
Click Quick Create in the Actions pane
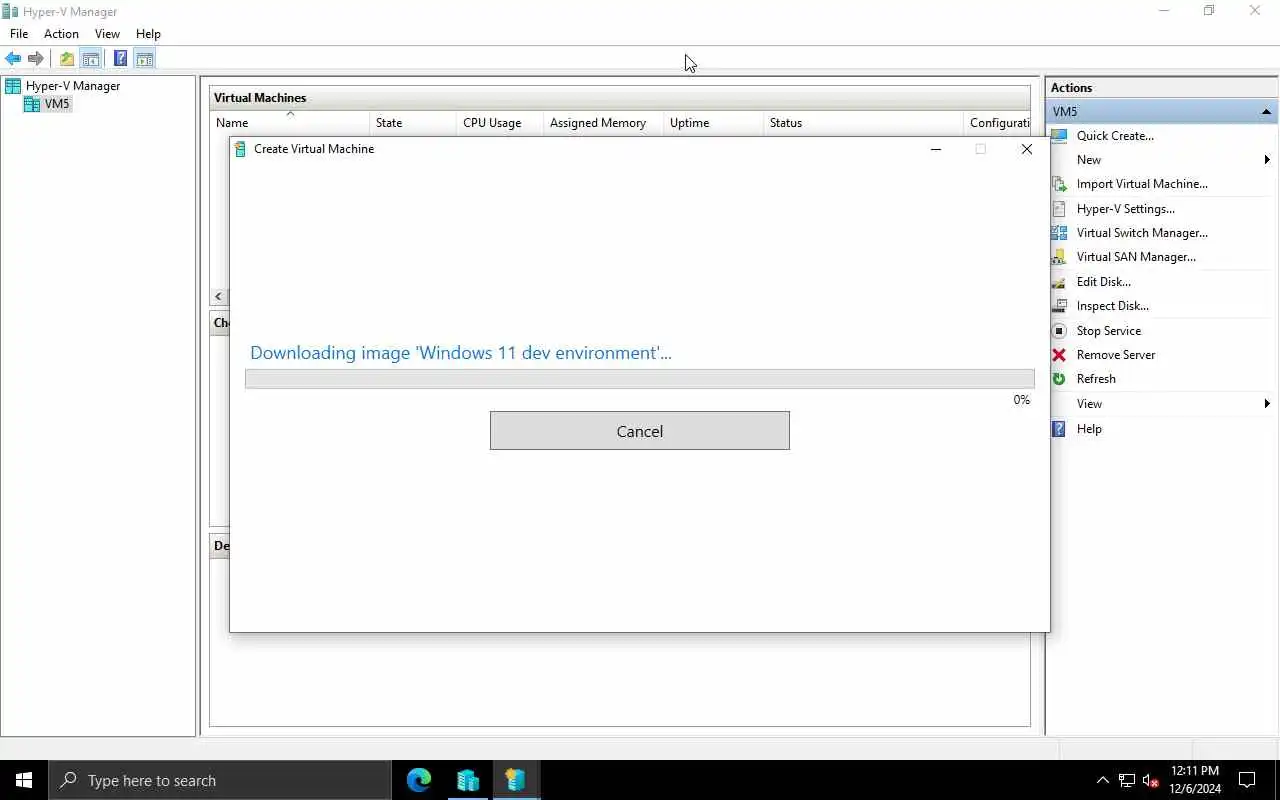1115,136
